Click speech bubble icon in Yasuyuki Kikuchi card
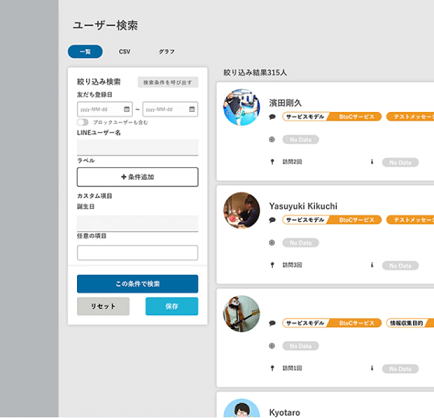The width and height of the screenshot is (434, 418). (272, 220)
